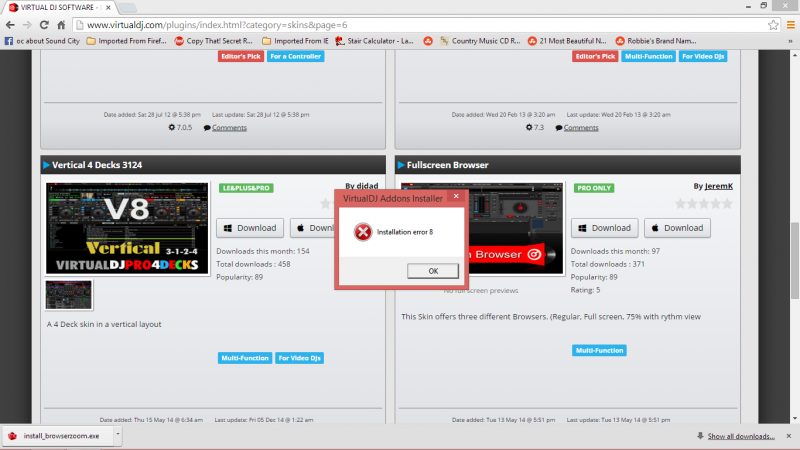The width and height of the screenshot is (800, 450).
Task: Open Country Music CD R... bookmark
Action: pyautogui.click(x=480, y=41)
